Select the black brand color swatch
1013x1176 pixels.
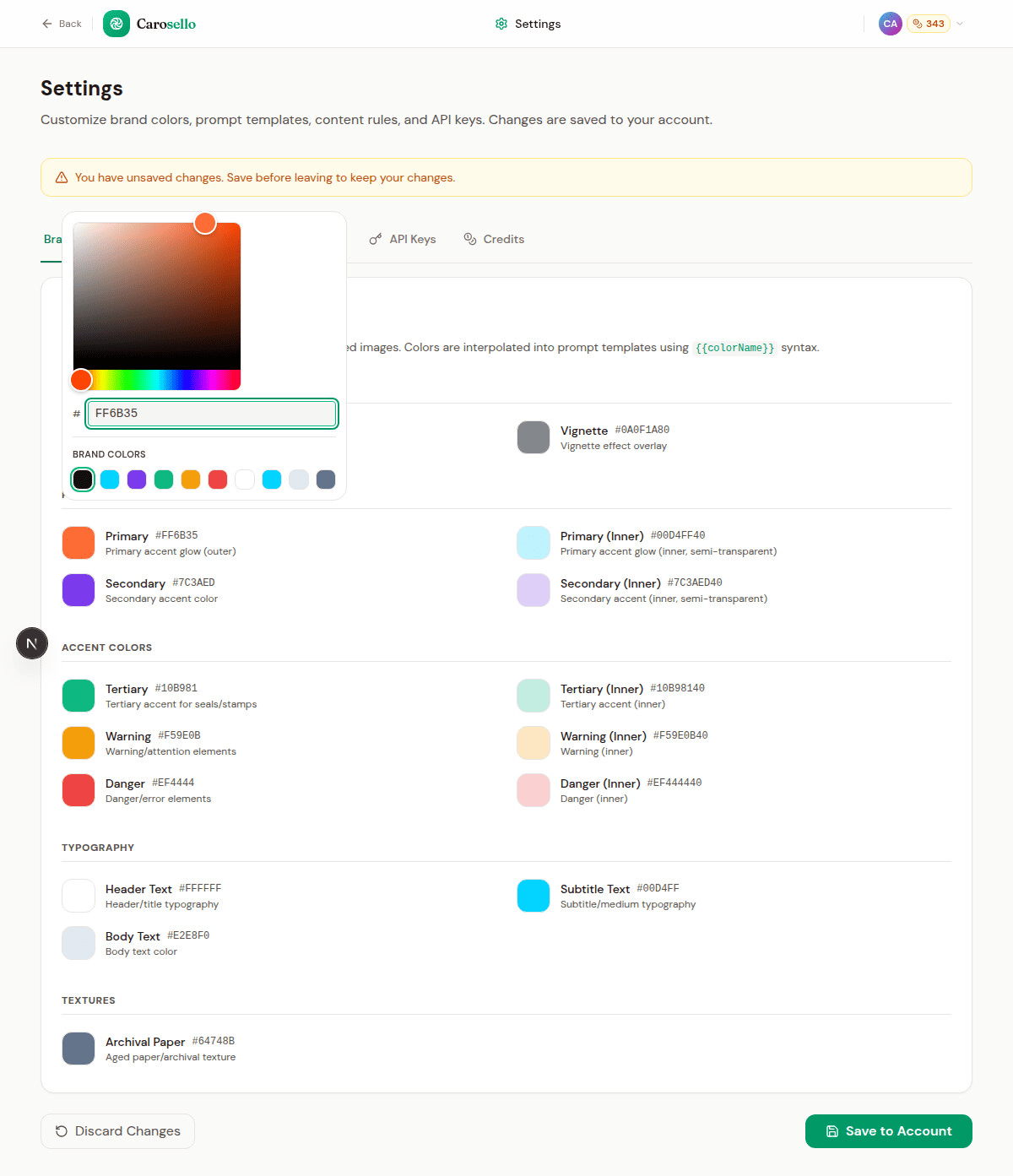click(x=83, y=479)
